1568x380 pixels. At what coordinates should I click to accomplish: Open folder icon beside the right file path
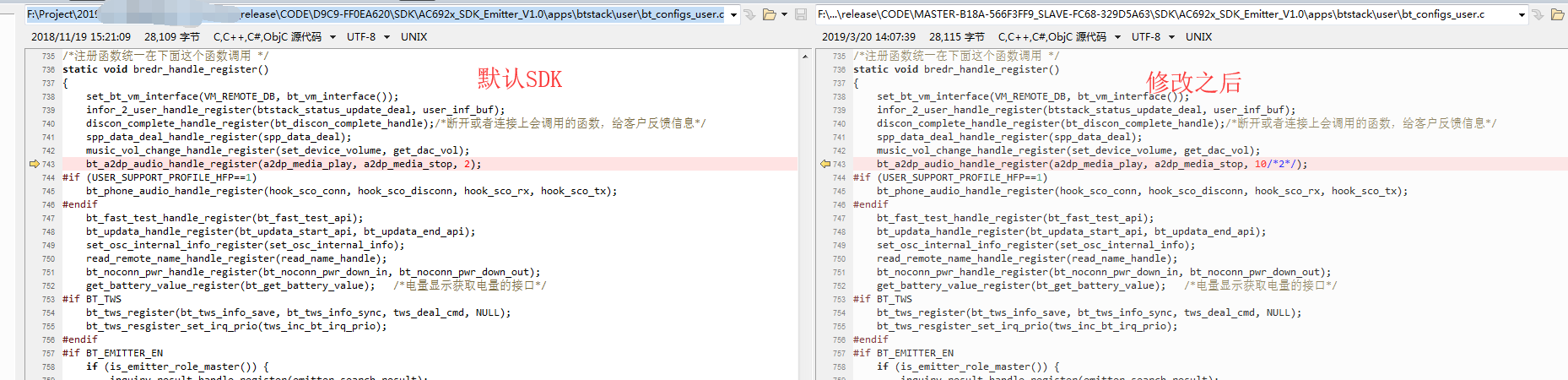(1558, 14)
